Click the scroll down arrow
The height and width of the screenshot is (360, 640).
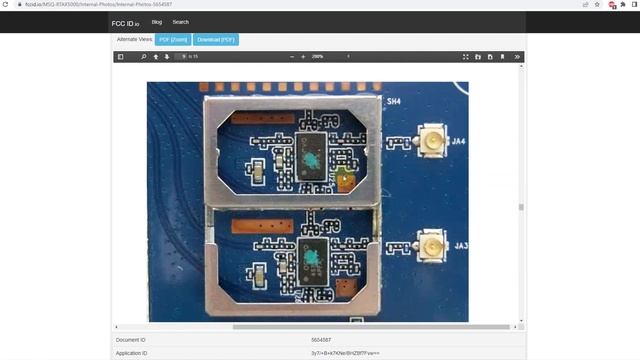pyautogui.click(x=521, y=321)
